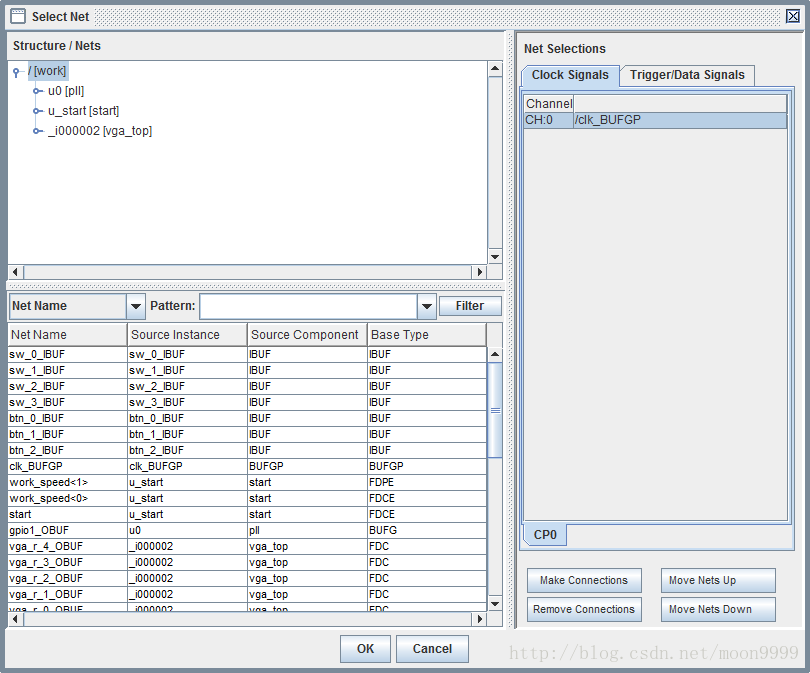Viewport: 810px width, 673px height.
Task: Sort by the Source Instance column header
Action: pos(187,335)
